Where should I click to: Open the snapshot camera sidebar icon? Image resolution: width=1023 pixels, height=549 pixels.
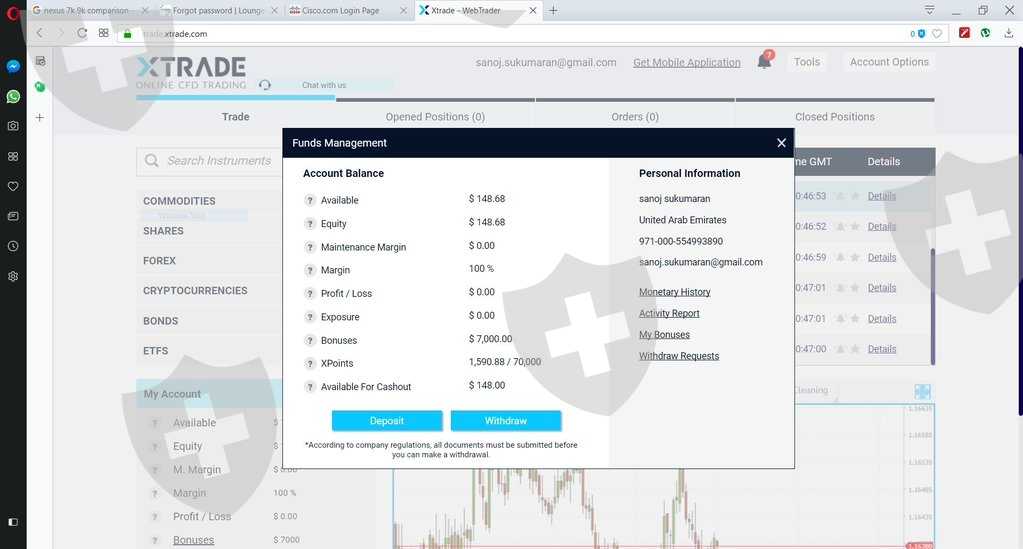(13, 126)
